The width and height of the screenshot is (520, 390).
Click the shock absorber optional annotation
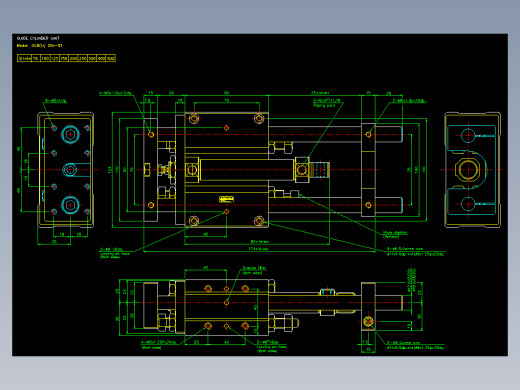pyautogui.click(x=395, y=234)
